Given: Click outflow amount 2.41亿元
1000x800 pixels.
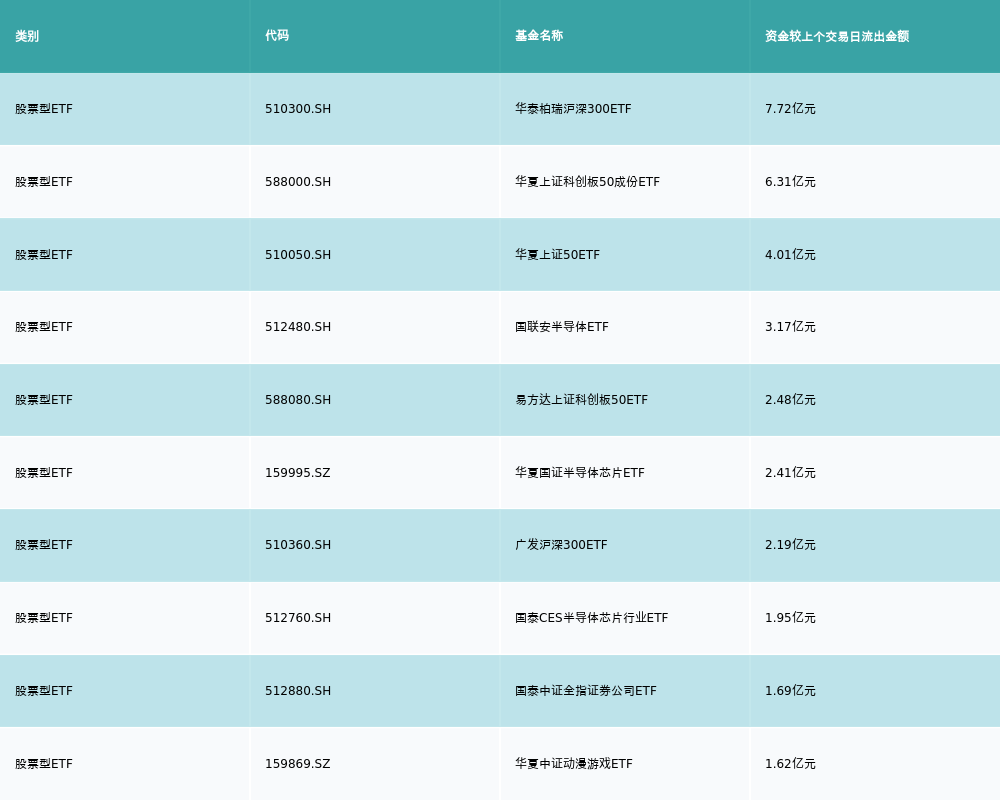Looking at the screenshot, I should tap(790, 473).
